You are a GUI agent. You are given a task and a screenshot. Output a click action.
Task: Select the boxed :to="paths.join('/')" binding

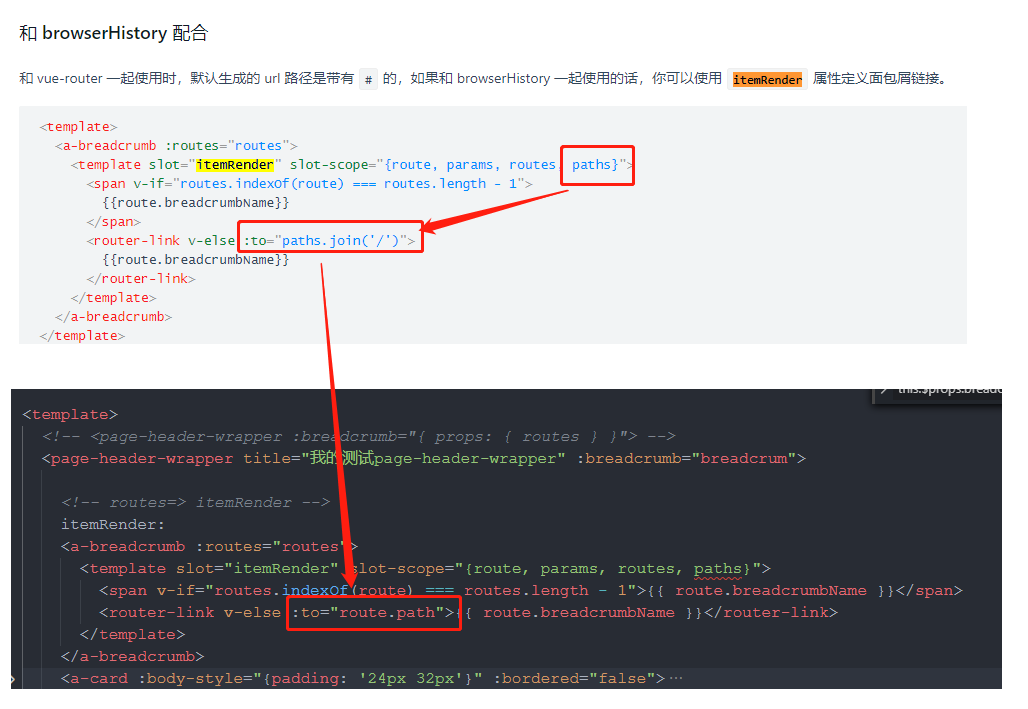330,240
